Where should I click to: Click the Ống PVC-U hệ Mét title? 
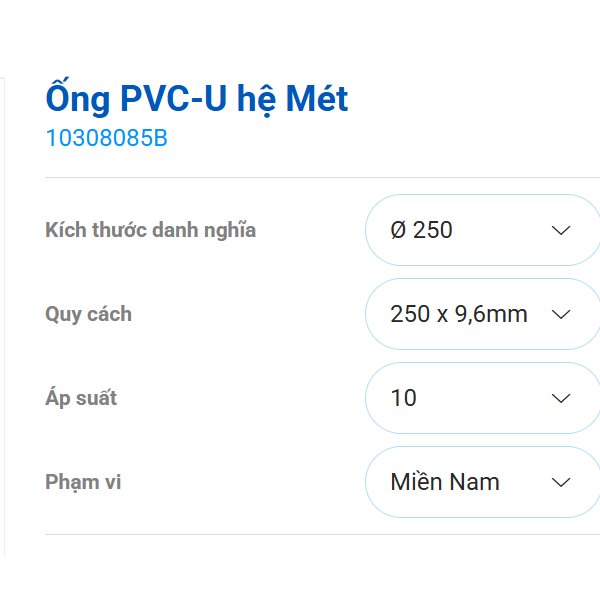197,99
